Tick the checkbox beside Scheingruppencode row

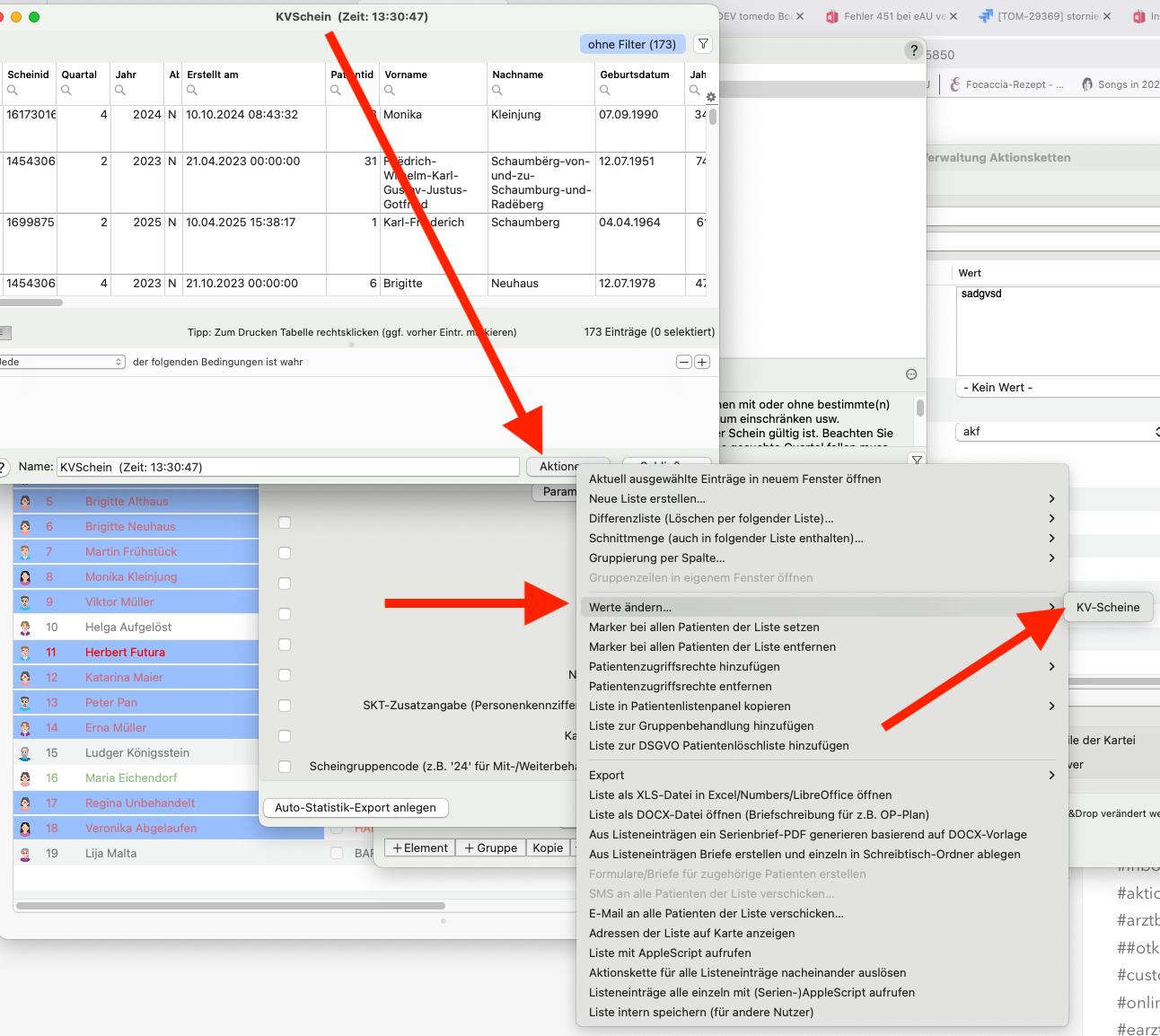(x=285, y=767)
